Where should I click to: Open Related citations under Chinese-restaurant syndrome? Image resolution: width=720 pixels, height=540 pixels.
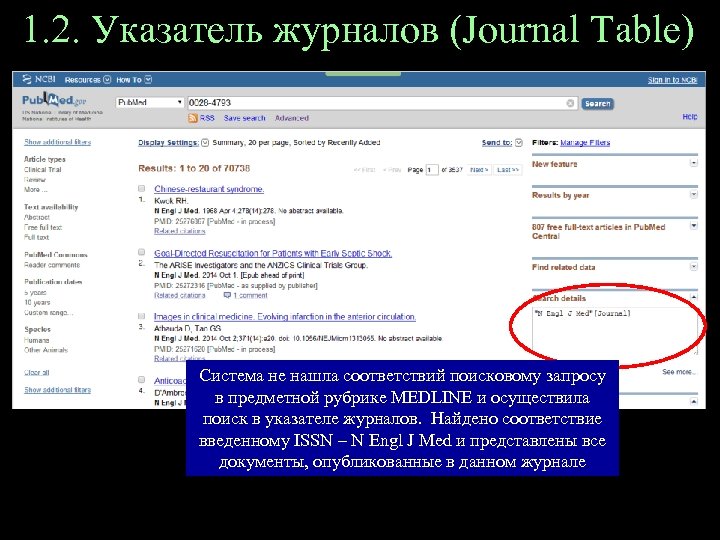pos(180,231)
